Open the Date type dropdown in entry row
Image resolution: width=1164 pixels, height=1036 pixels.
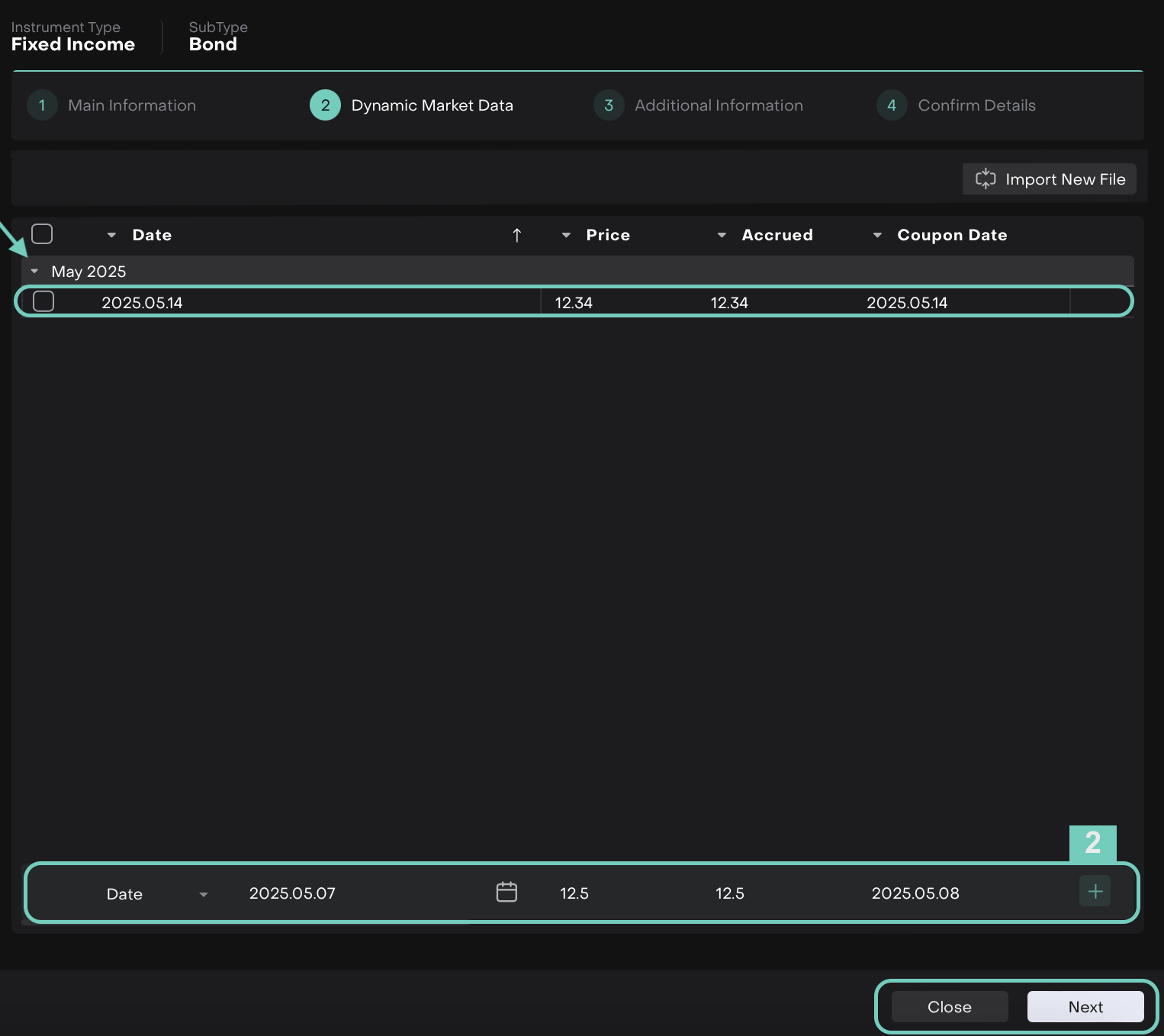tap(203, 894)
